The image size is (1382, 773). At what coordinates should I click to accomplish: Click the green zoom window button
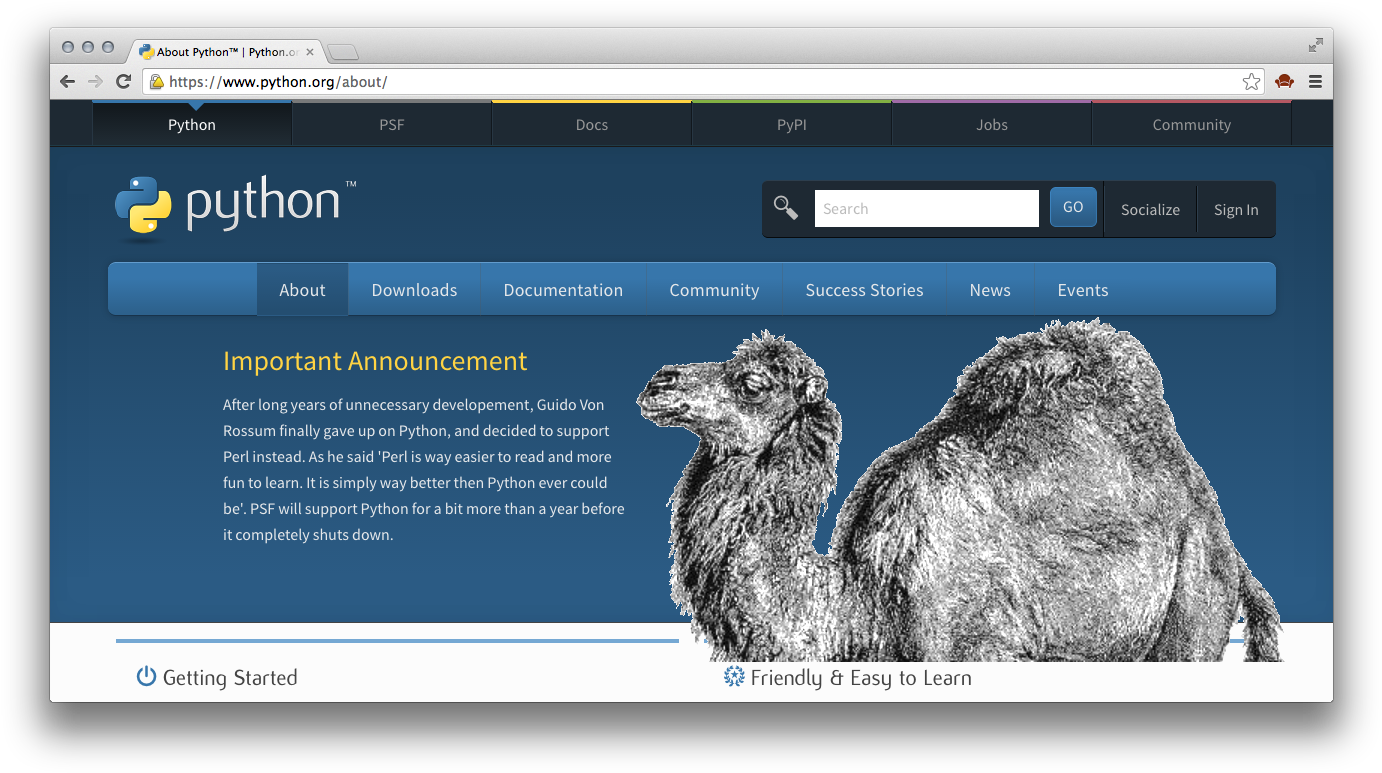(x=108, y=47)
